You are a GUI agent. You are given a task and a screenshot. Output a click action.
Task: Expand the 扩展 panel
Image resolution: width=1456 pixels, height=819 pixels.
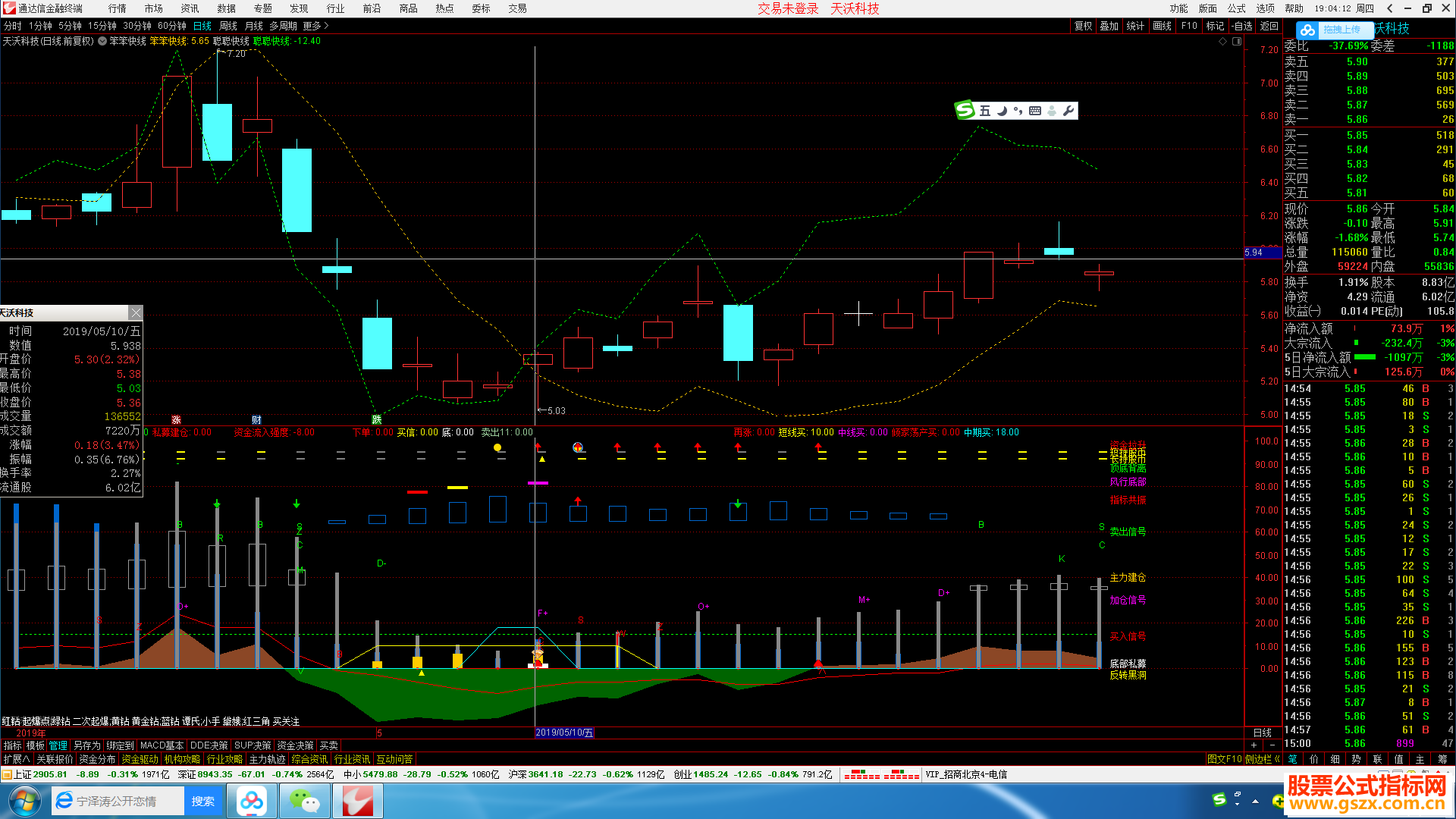pyautogui.click(x=17, y=759)
